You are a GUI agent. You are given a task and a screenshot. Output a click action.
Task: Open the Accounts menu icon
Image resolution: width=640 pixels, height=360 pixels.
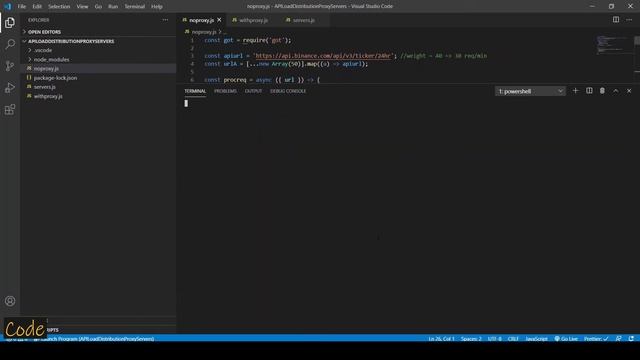(x=10, y=301)
